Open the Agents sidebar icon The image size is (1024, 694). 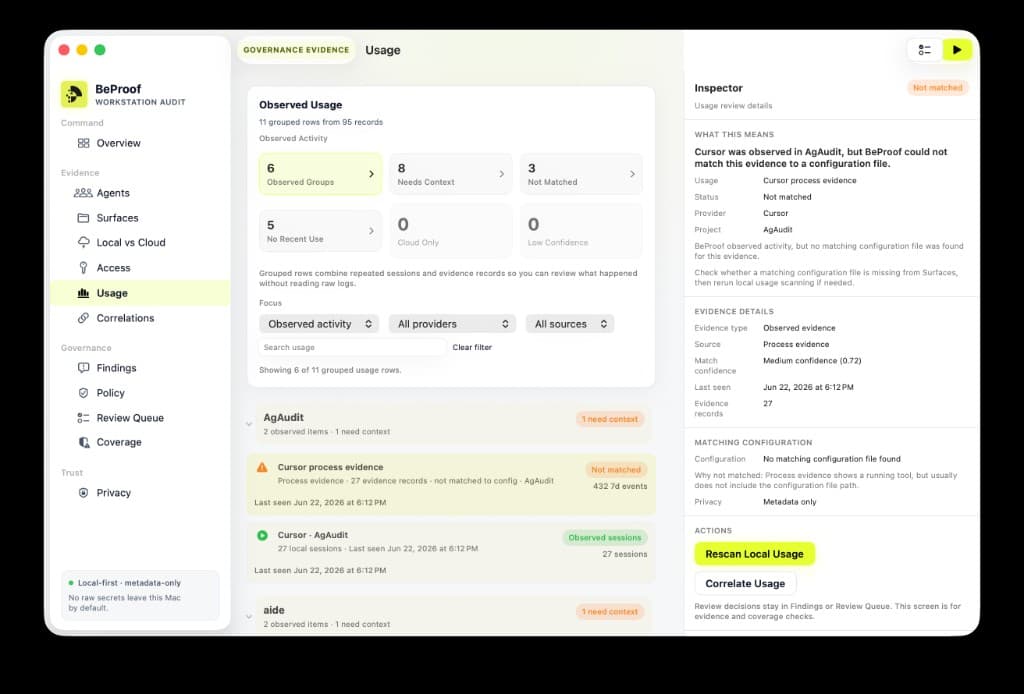point(83,193)
